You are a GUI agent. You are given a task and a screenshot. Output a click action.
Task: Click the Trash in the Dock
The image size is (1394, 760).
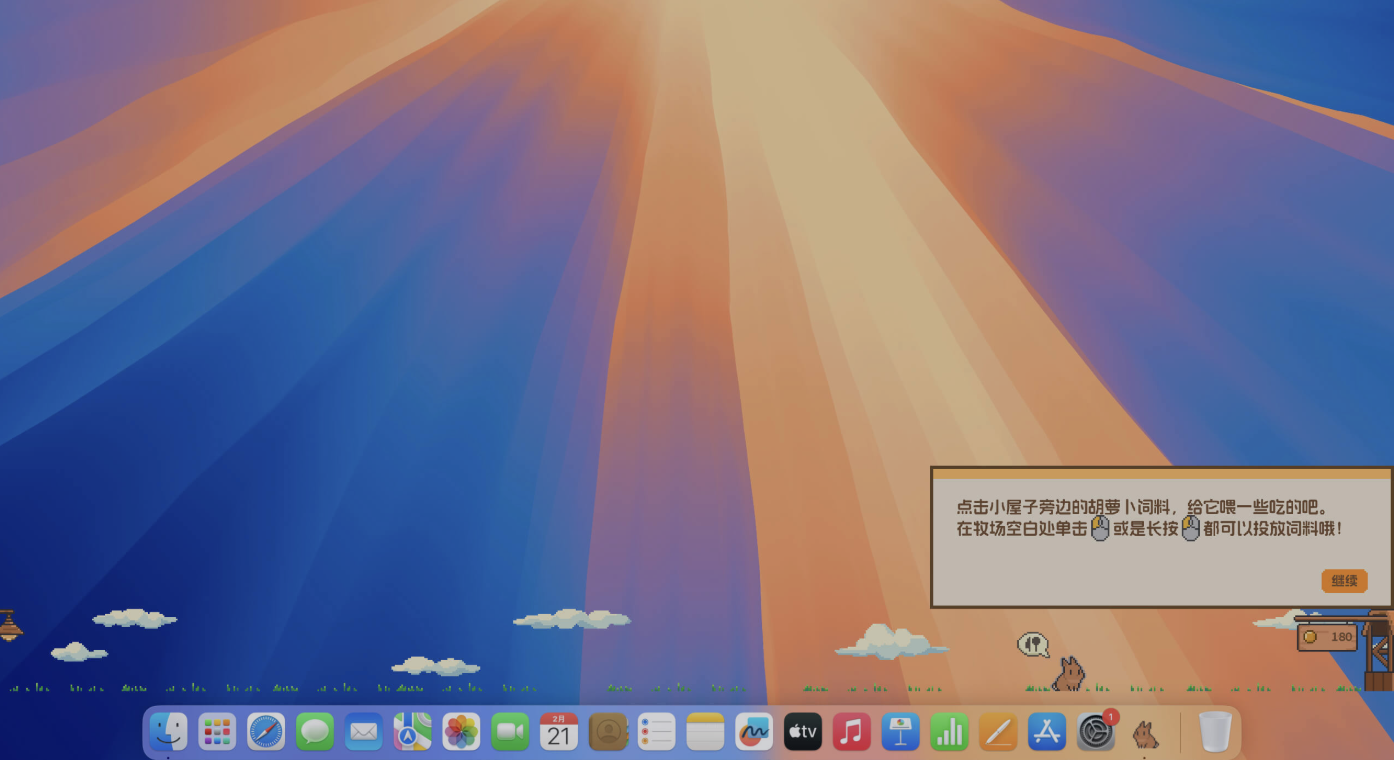coord(1216,731)
